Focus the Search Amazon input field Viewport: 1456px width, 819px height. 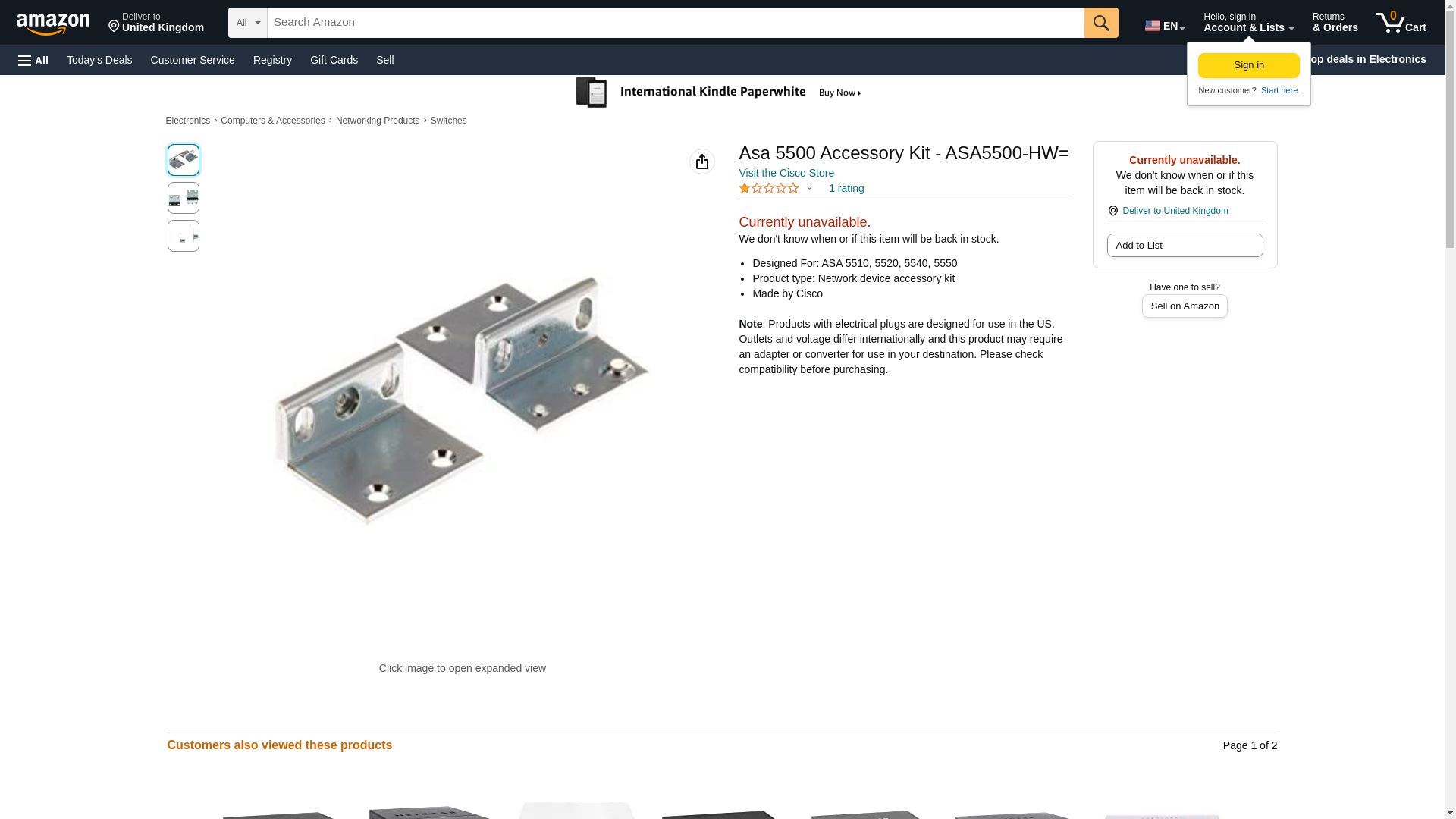tap(676, 23)
